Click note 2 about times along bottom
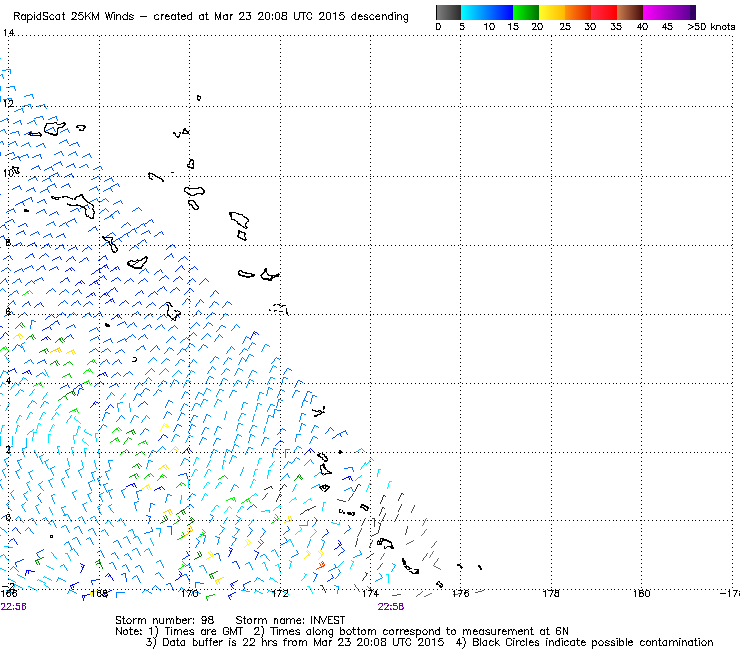 (x=411, y=632)
